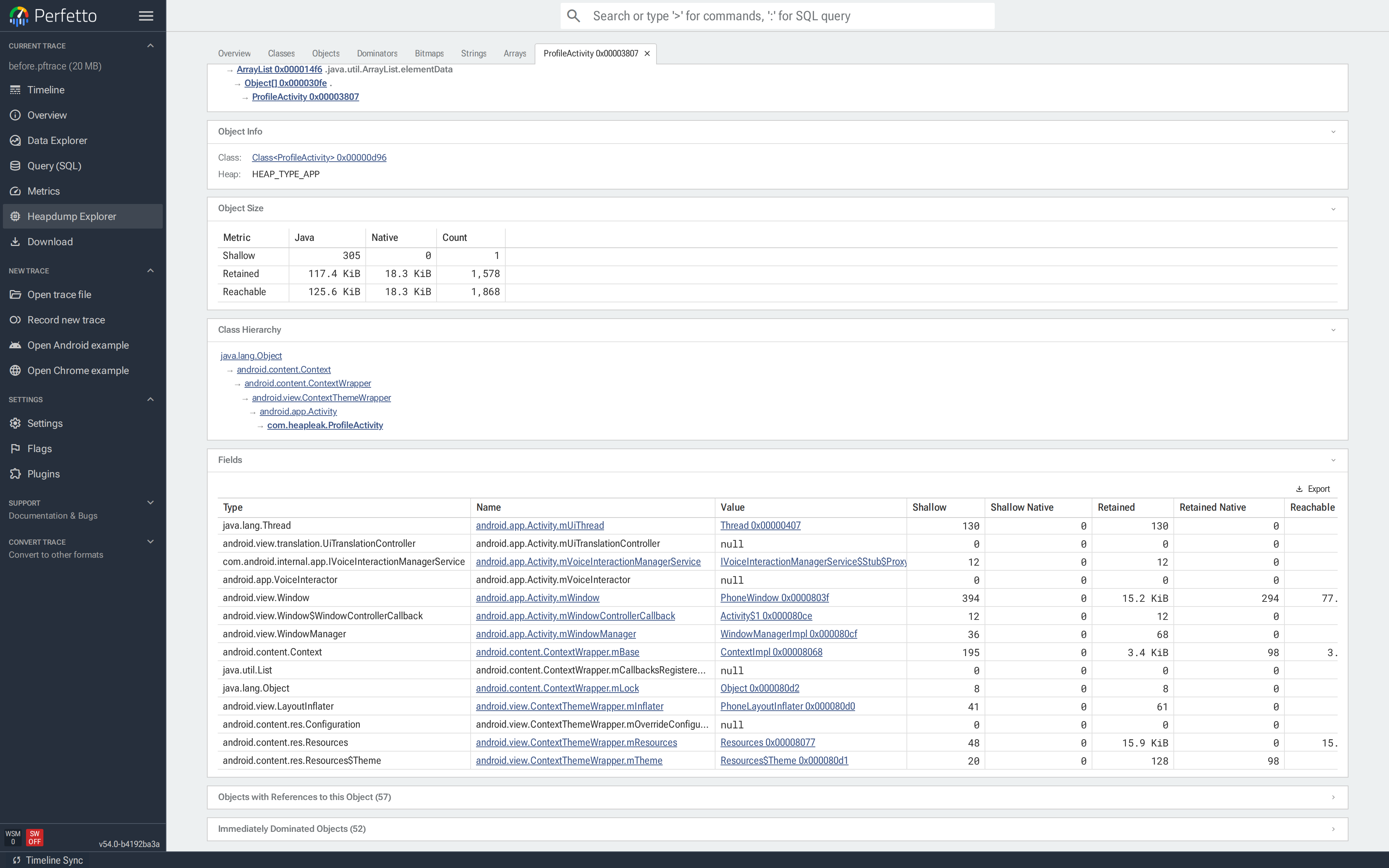This screenshot has height=868, width=1389.
Task: Switch to the Dominators tab
Action: click(377, 54)
